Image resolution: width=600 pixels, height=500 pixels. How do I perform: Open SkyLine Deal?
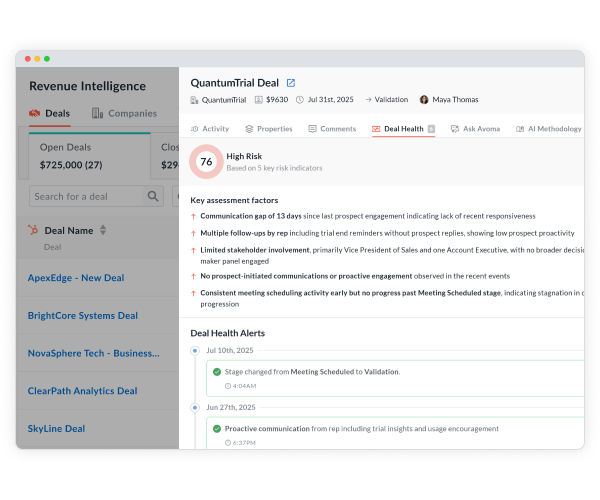coord(56,428)
